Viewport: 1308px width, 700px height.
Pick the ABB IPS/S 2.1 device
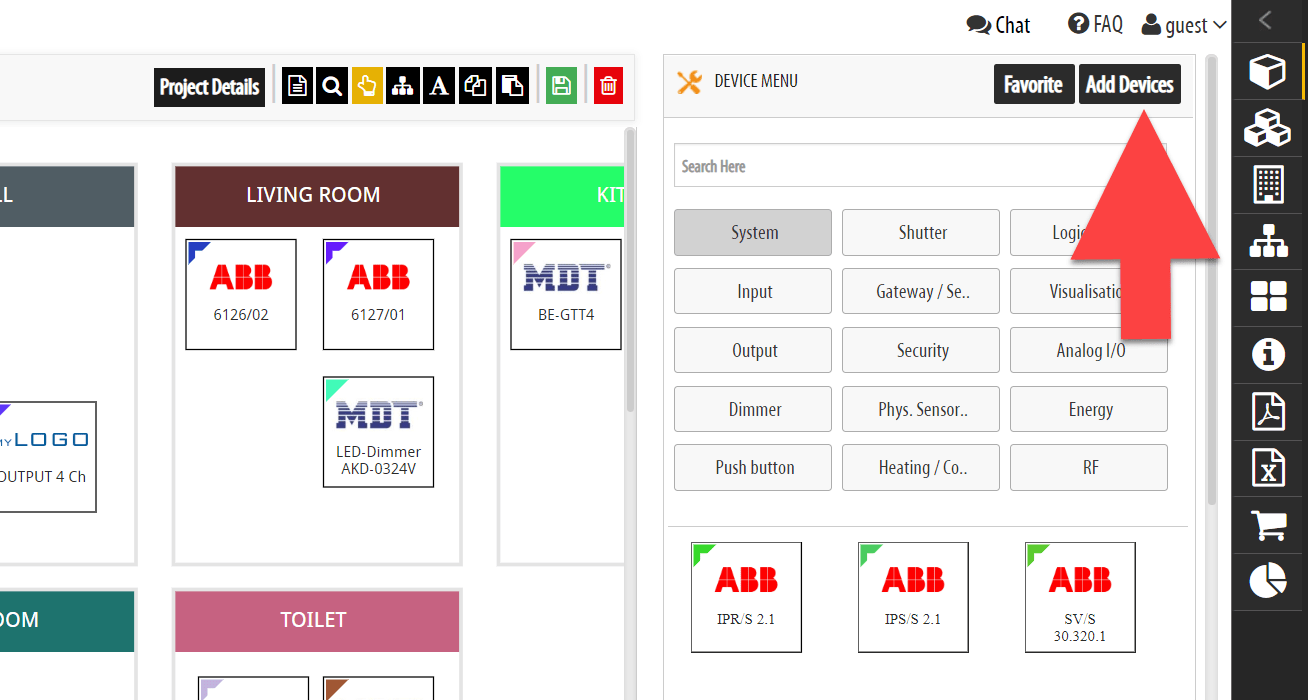913,597
